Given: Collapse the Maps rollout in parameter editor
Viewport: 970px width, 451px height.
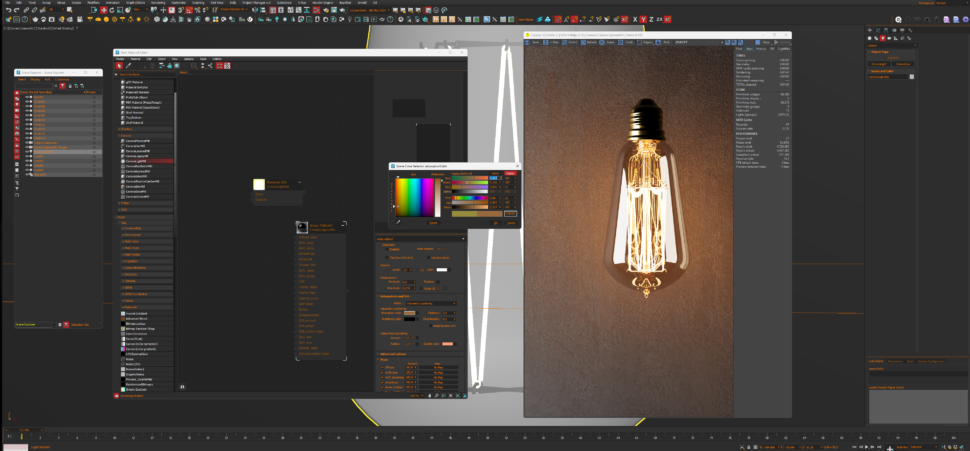Looking at the screenshot, I should click(x=384, y=359).
